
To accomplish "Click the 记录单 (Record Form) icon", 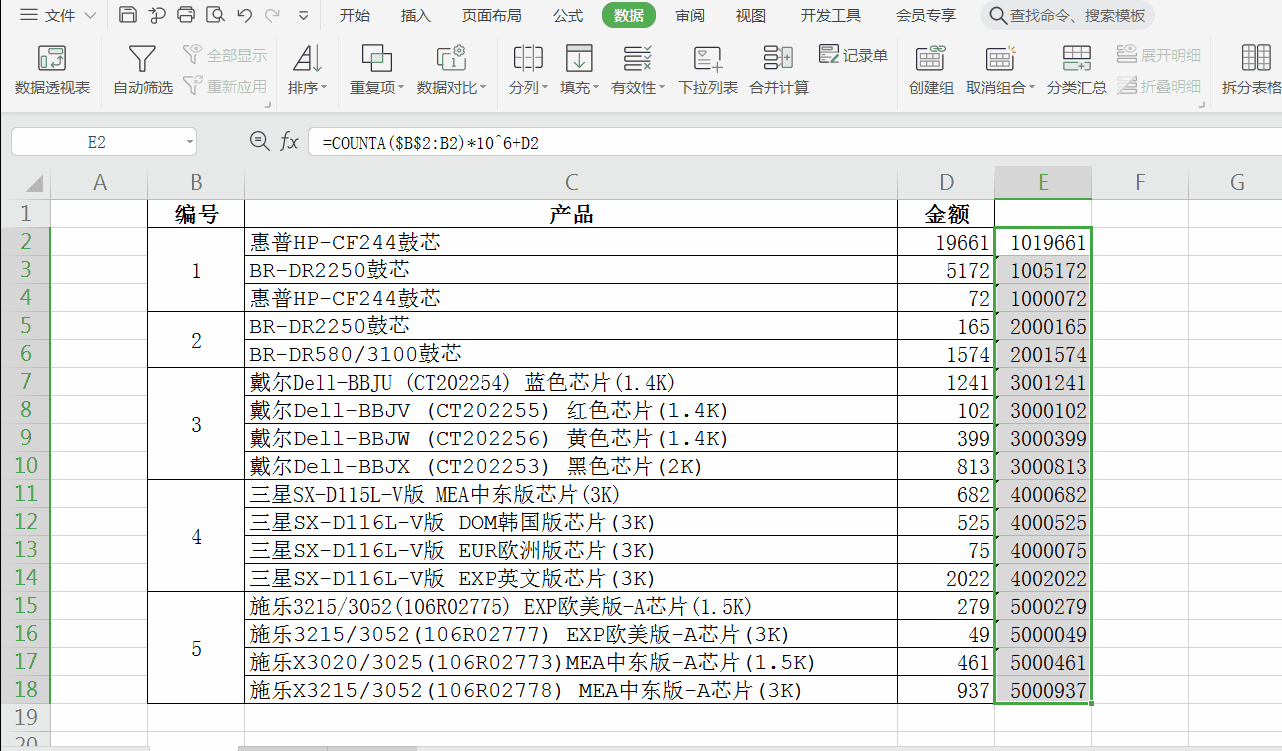I will pos(853,55).
